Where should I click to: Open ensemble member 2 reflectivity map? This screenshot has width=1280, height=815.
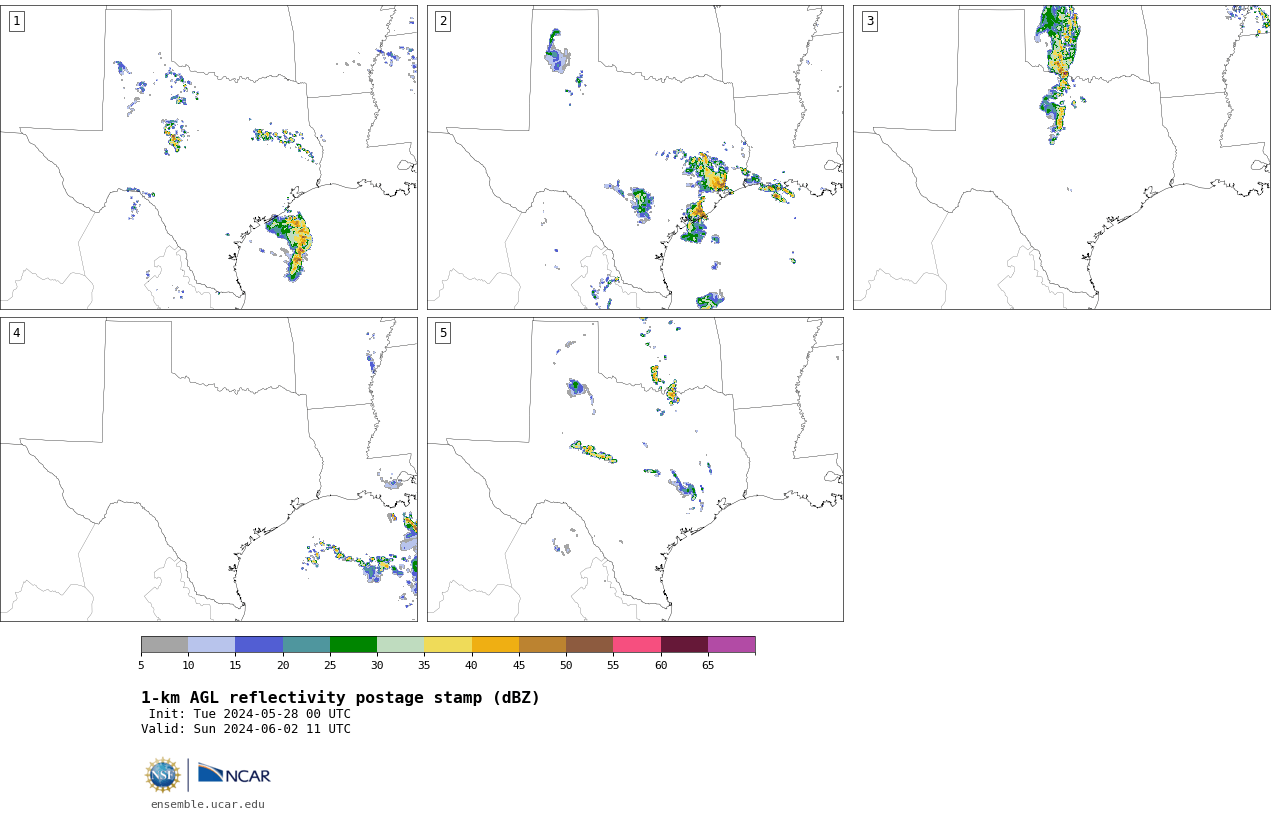[635, 157]
